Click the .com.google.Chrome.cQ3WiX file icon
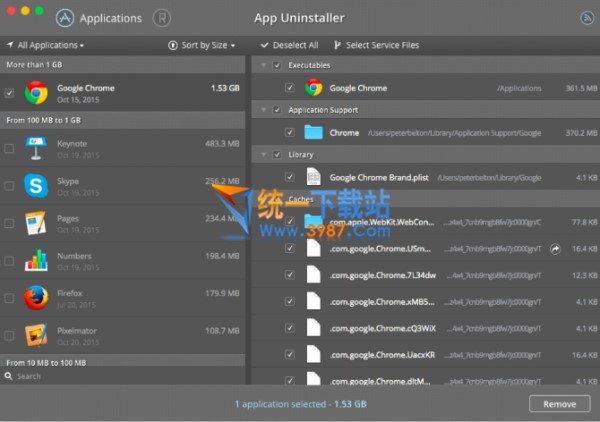This screenshot has width=600, height=422. [x=313, y=328]
